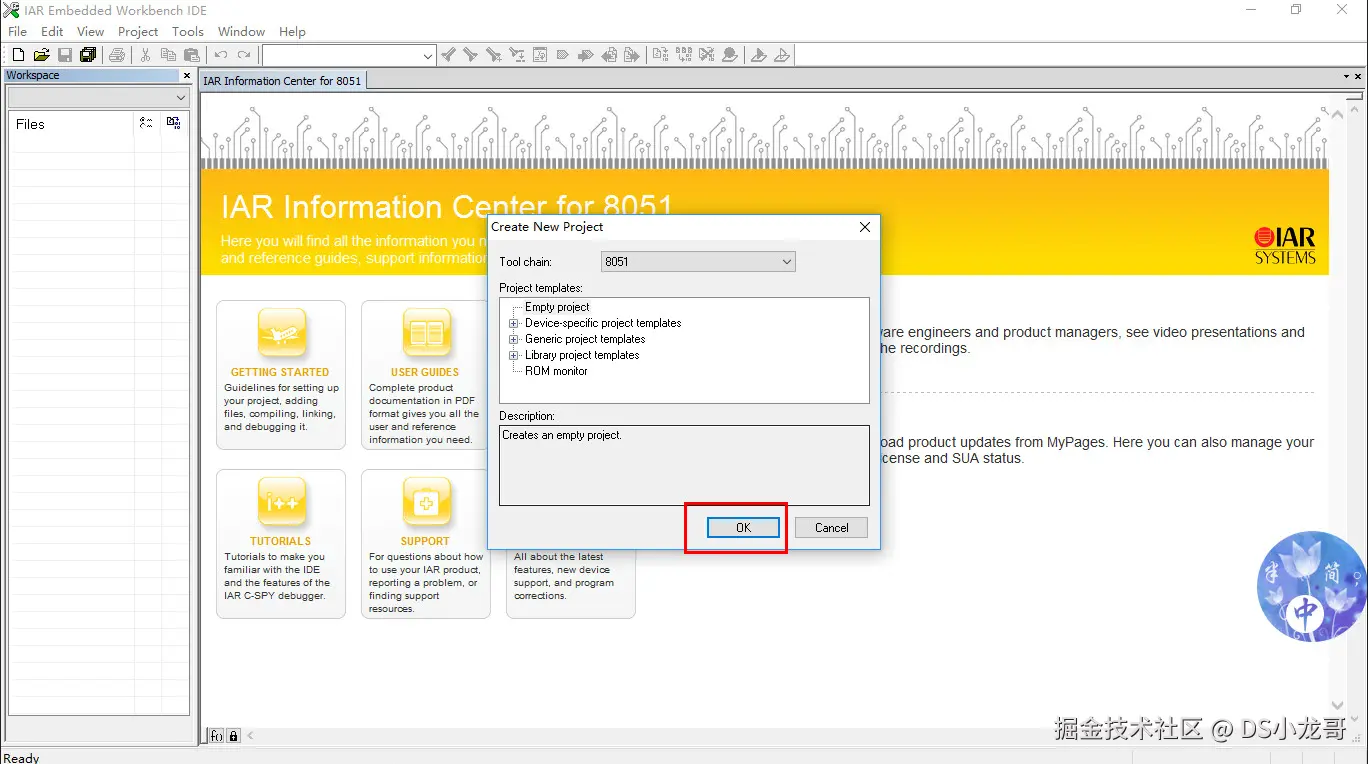The width and height of the screenshot is (1368, 764).
Task: Open the Tool chain 8051 dropdown
Action: (x=698, y=262)
